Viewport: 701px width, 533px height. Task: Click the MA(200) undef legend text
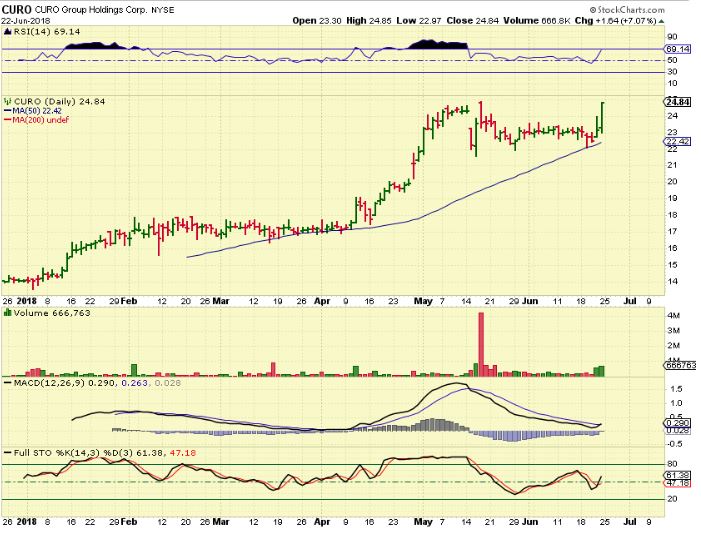point(41,120)
